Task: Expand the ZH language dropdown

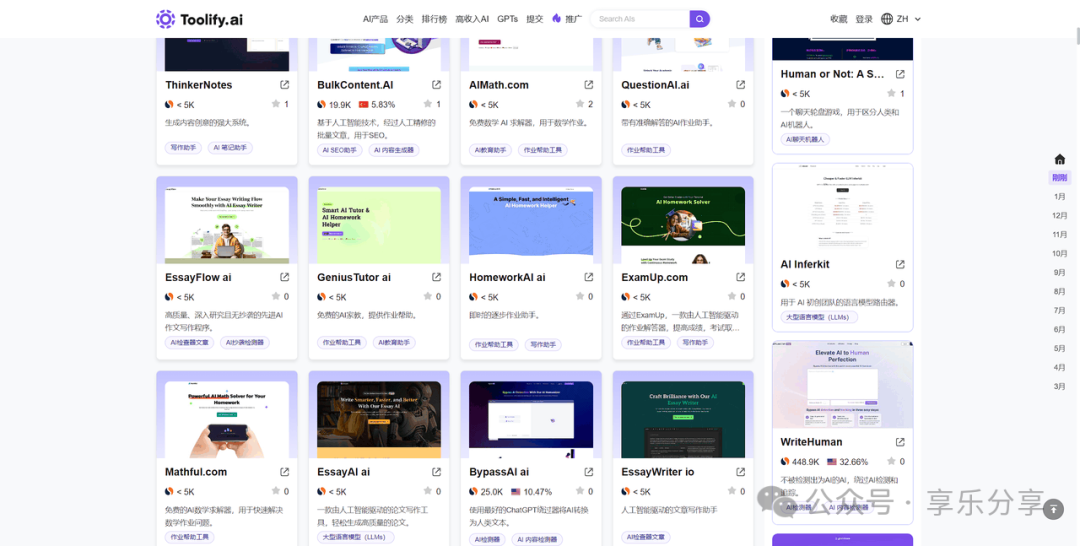Action: [901, 19]
